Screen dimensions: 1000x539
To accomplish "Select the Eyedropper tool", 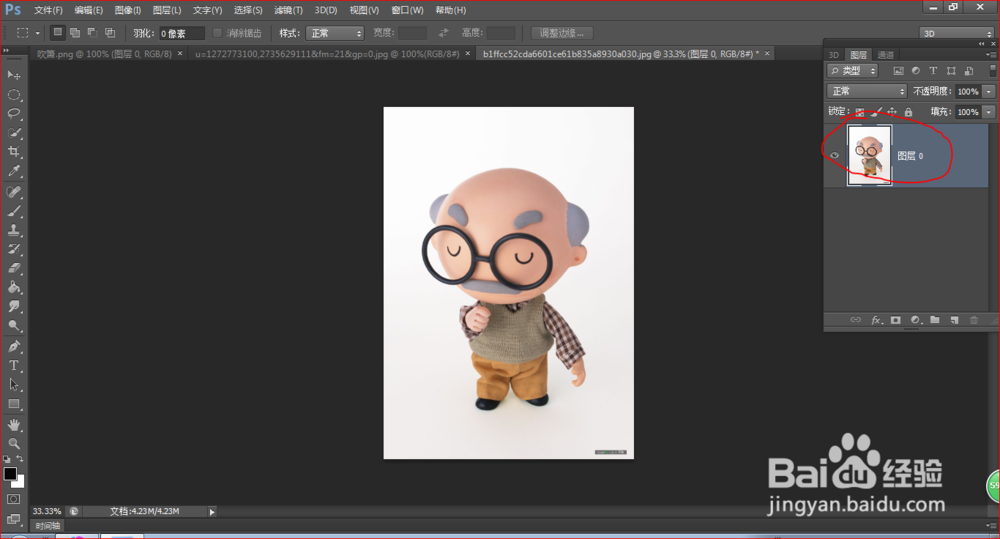I will [13, 171].
